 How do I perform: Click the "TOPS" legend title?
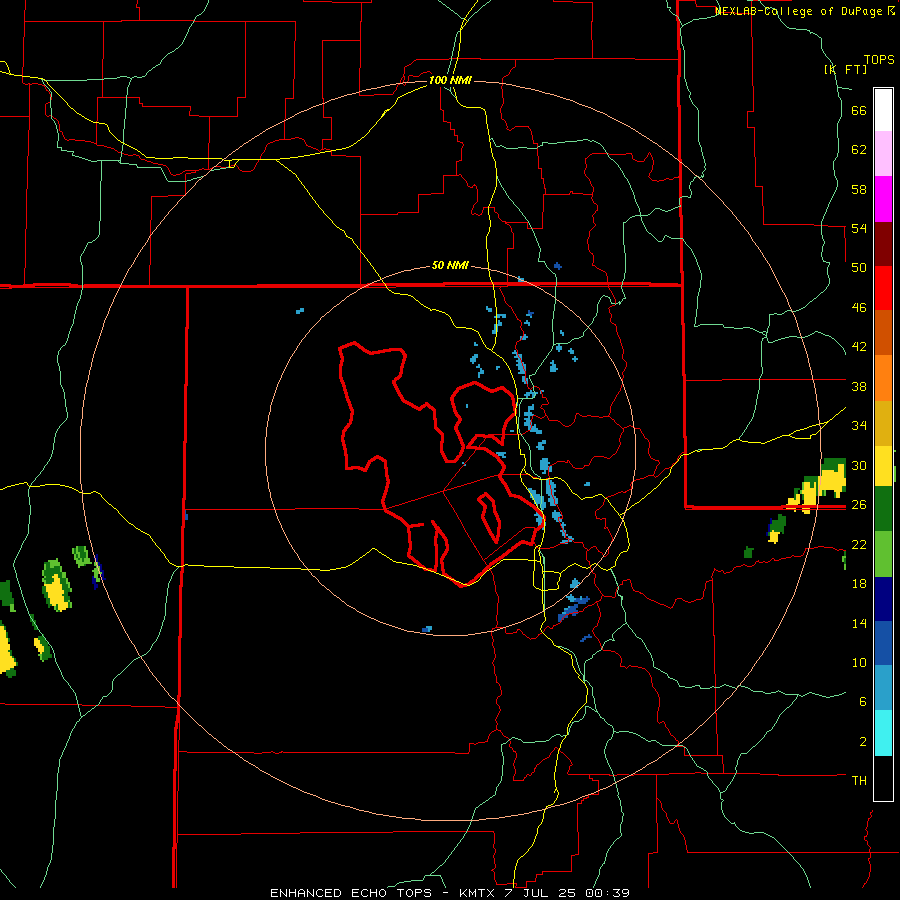[879, 60]
